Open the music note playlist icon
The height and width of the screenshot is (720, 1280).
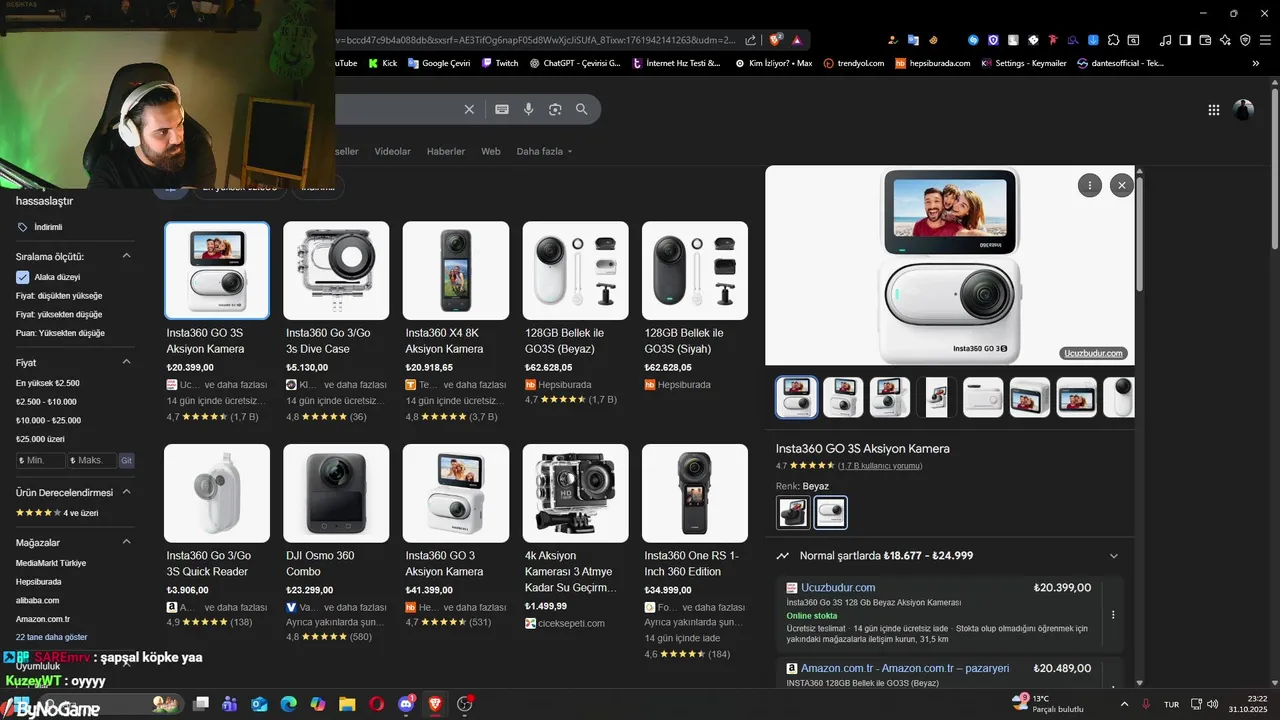pyautogui.click(x=1165, y=40)
